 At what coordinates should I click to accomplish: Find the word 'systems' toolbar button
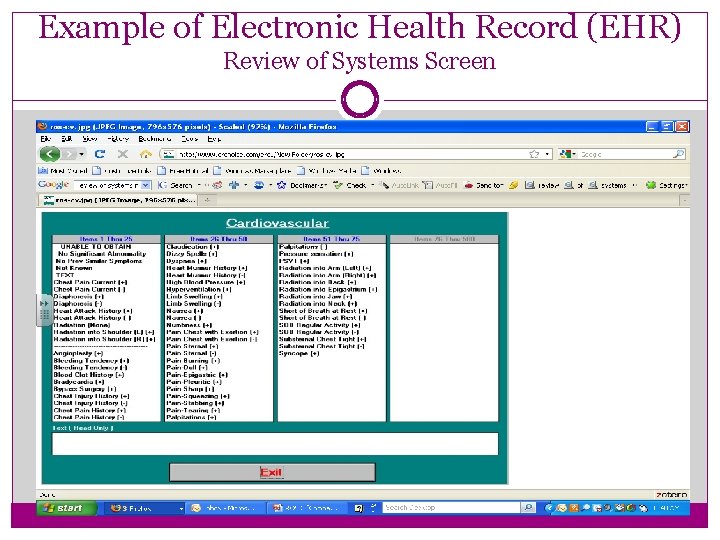point(608,185)
